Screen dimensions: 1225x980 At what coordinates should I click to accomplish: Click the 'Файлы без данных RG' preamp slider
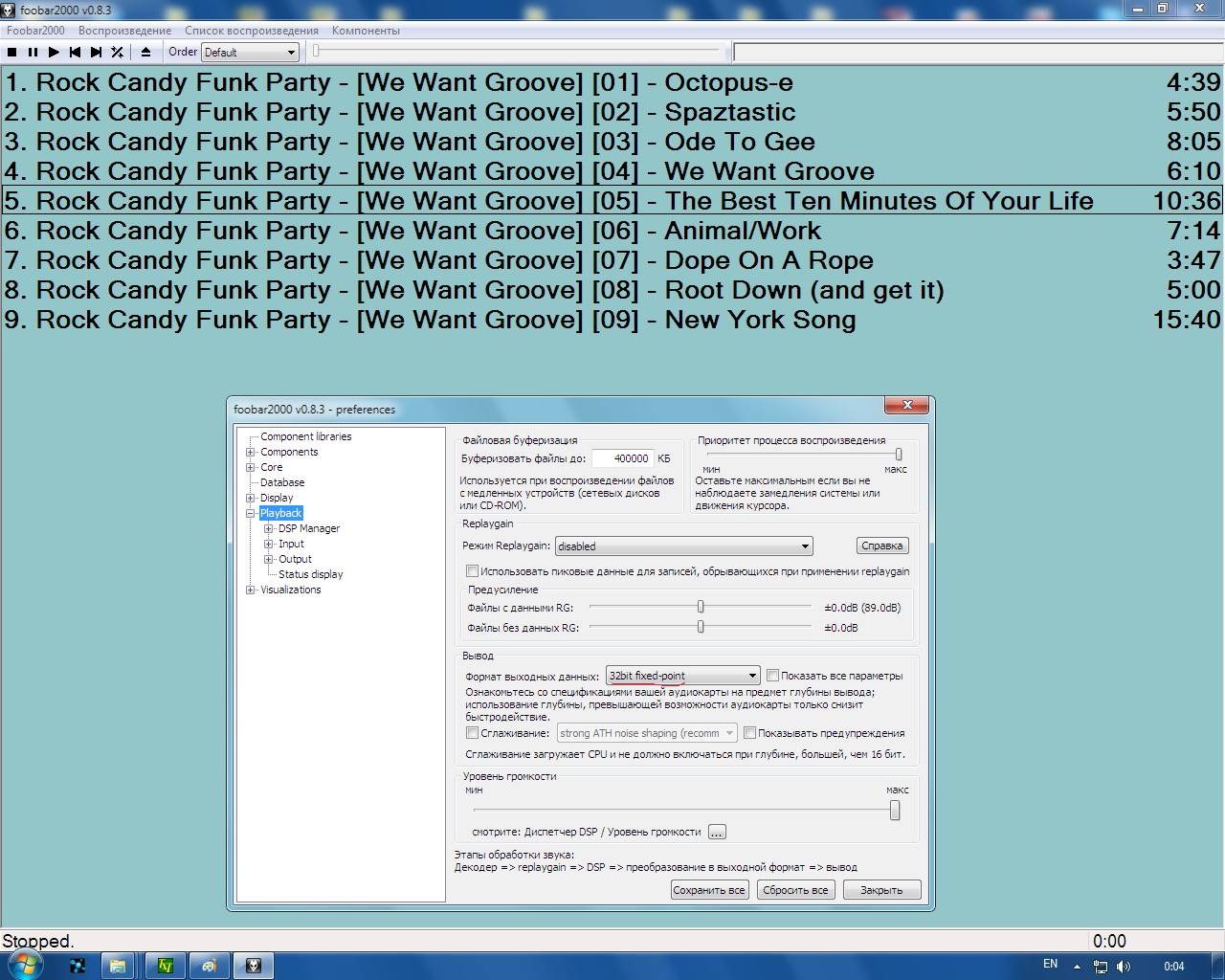click(x=701, y=627)
